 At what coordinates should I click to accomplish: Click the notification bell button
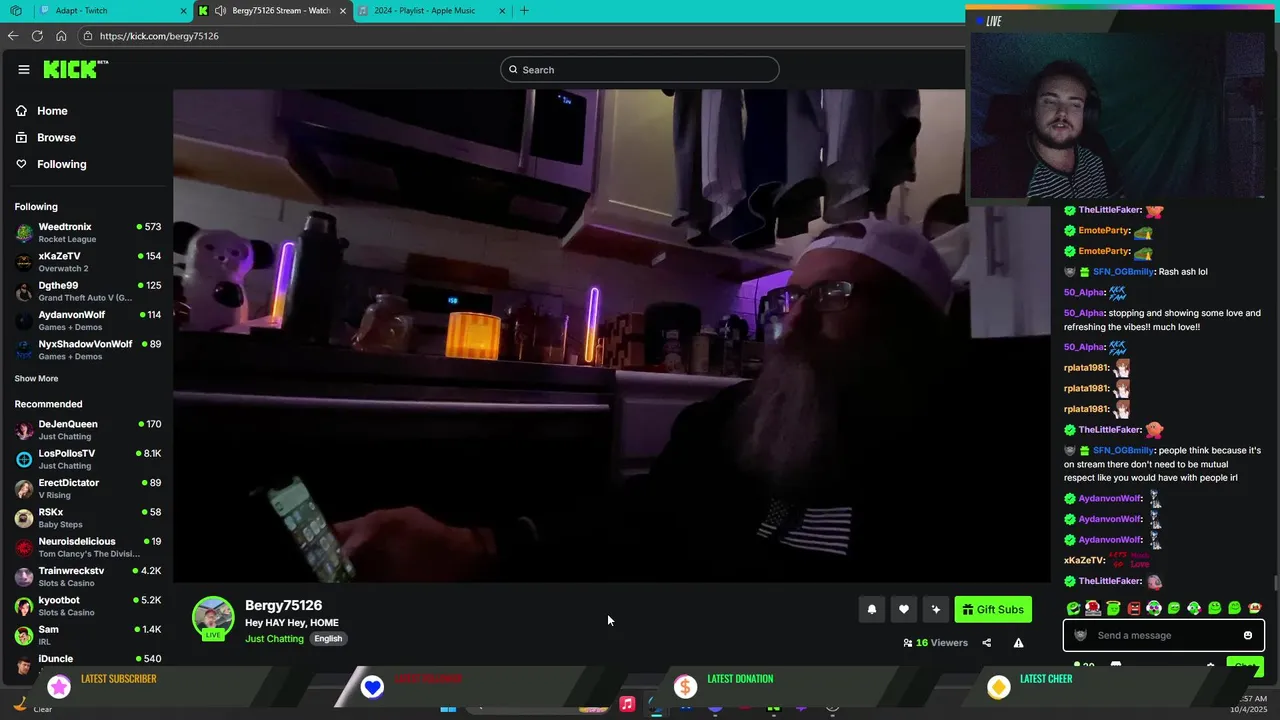click(x=872, y=609)
